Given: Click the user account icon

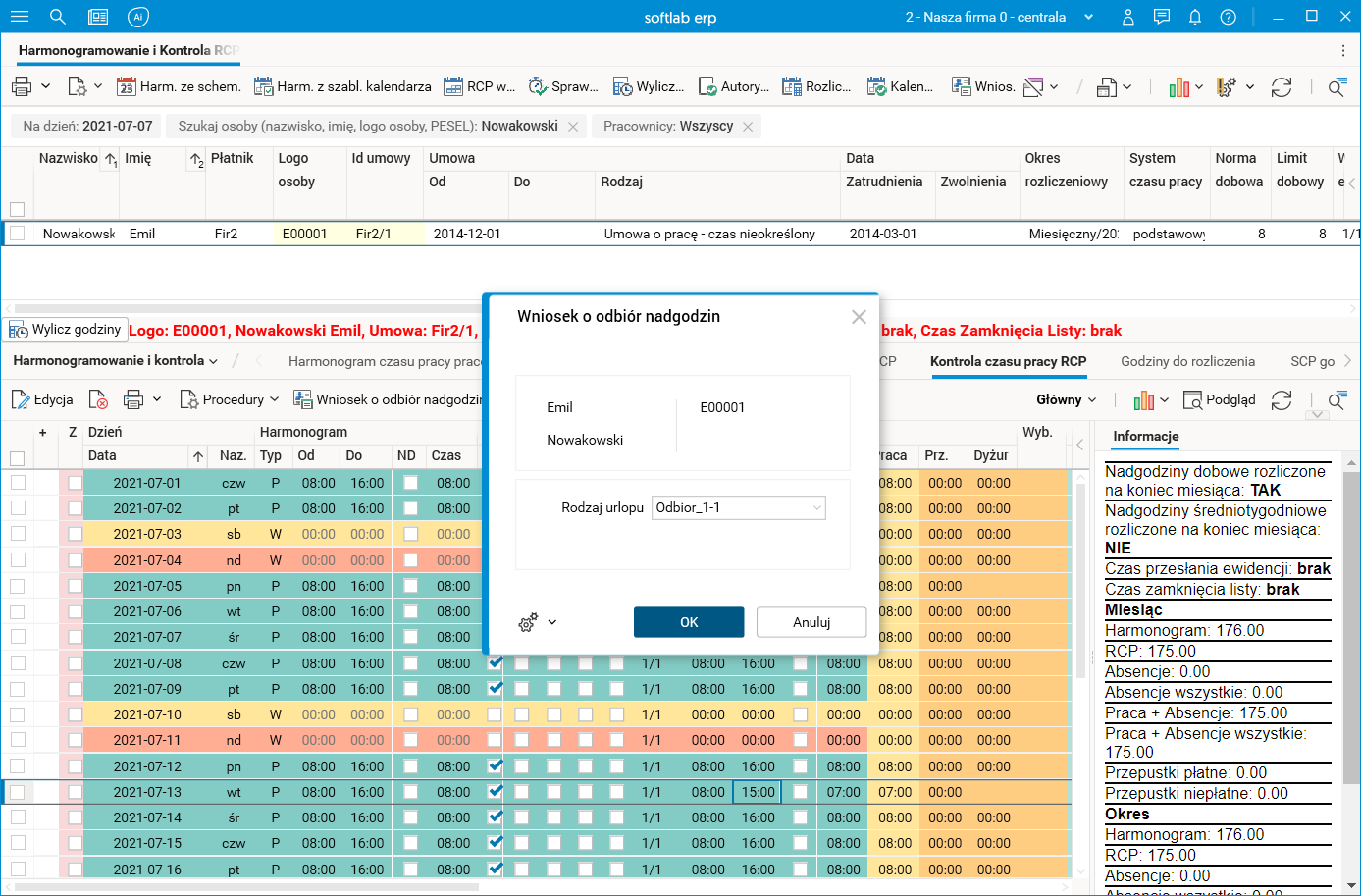Looking at the screenshot, I should pyautogui.click(x=1128, y=17).
